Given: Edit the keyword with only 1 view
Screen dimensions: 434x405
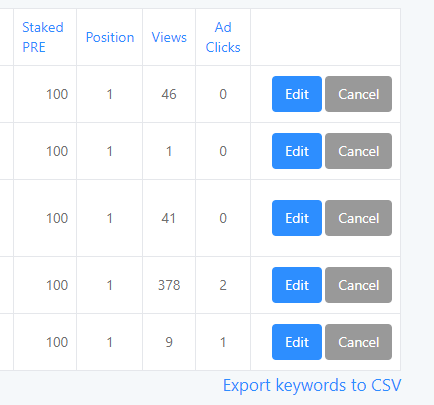Looking at the screenshot, I should click(297, 151).
